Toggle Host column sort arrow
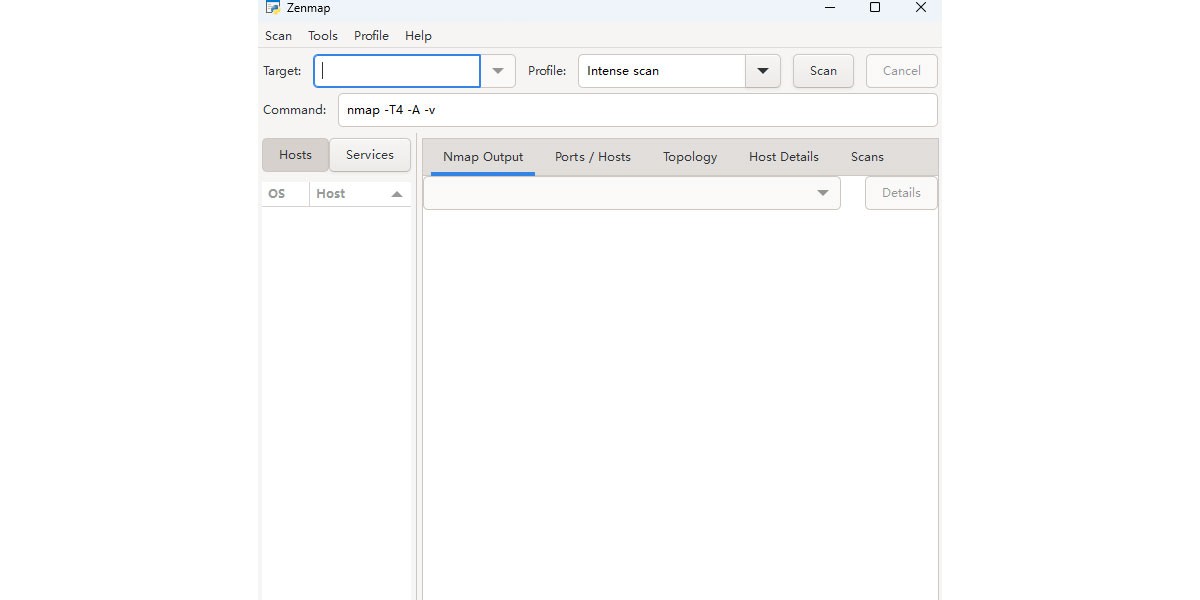Image resolution: width=1200 pixels, height=600 pixels. 397,194
